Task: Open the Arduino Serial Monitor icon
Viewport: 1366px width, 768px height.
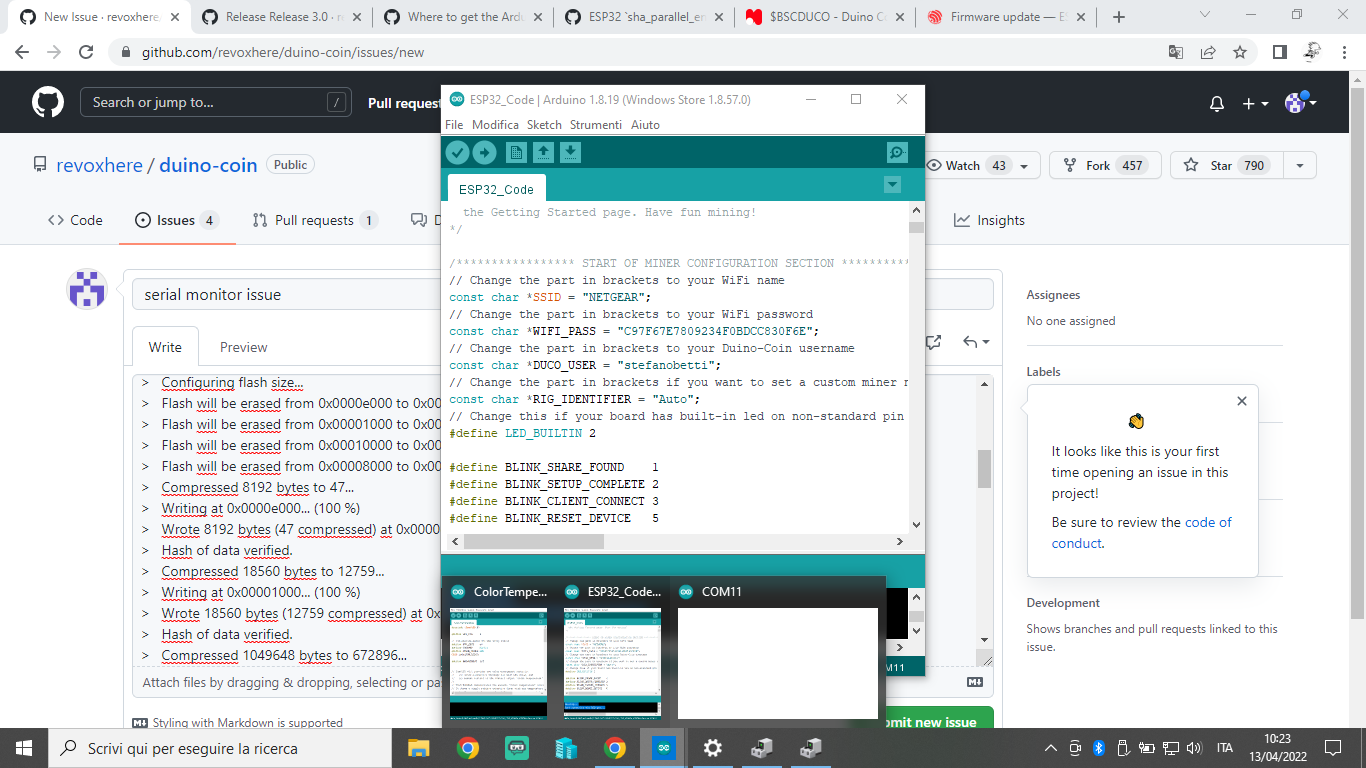Action: click(x=897, y=152)
